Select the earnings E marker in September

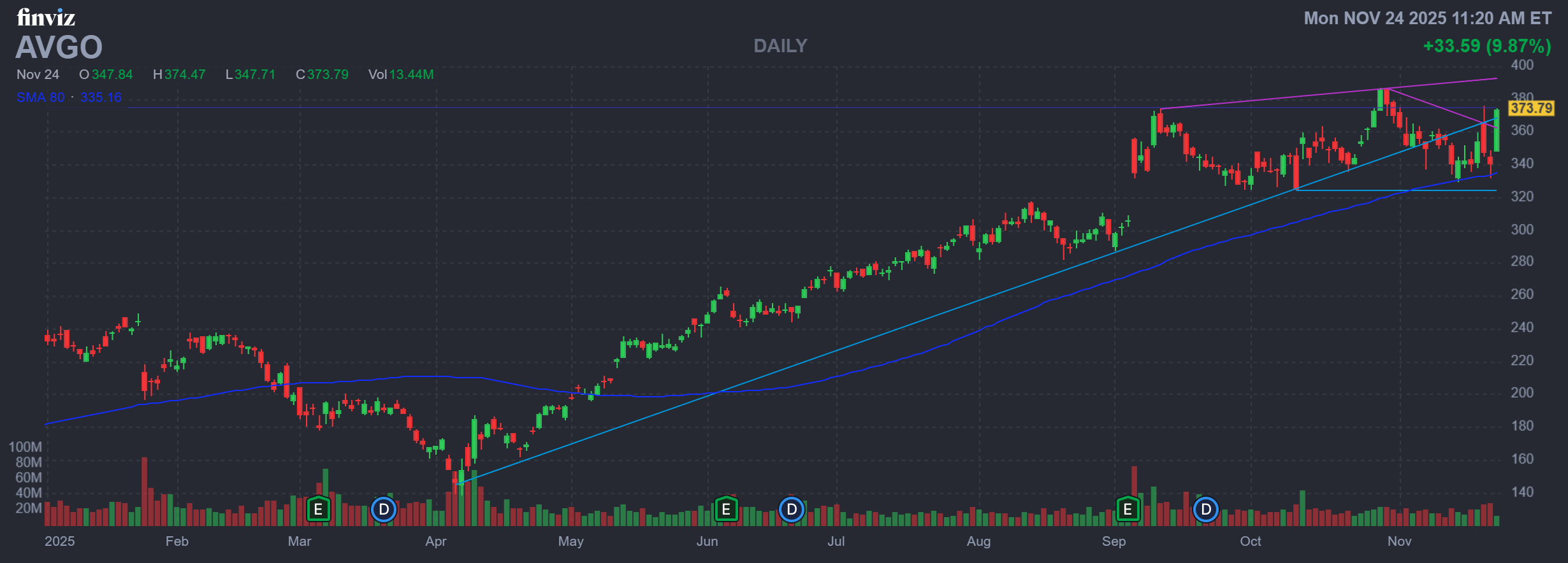point(1128,510)
